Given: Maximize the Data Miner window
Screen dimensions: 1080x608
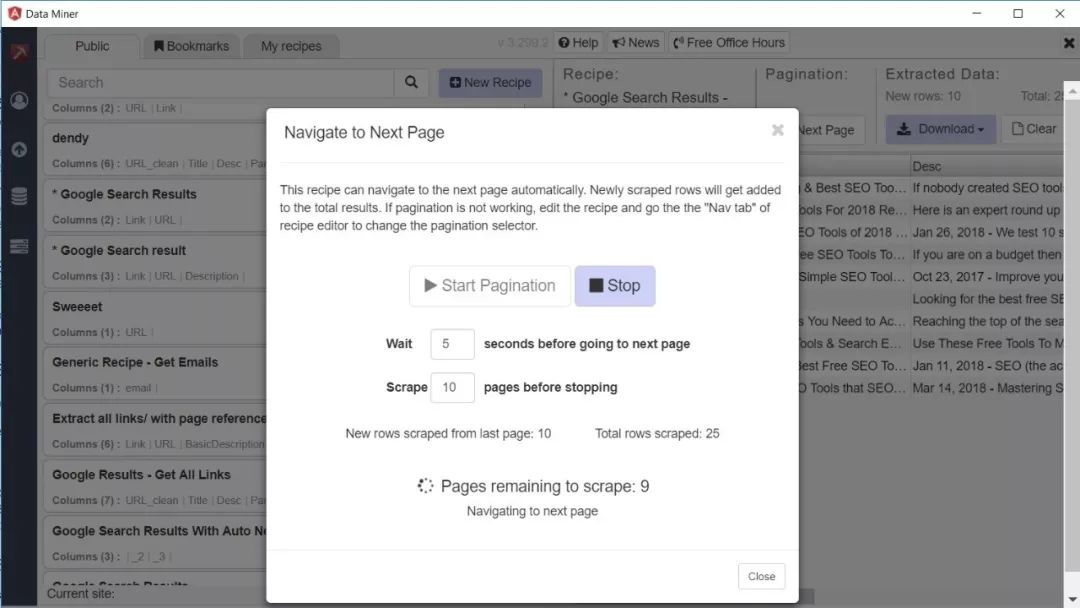Looking at the screenshot, I should tap(1018, 14).
